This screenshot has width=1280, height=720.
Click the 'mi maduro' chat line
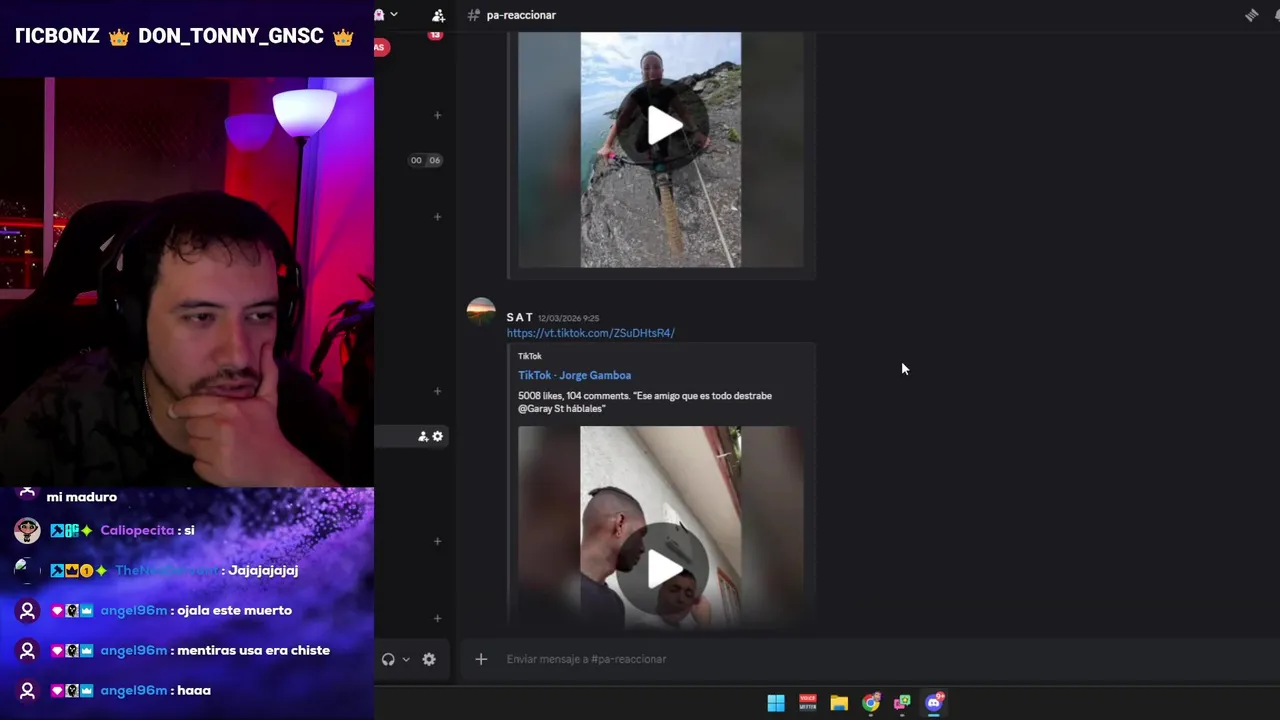tap(81, 497)
